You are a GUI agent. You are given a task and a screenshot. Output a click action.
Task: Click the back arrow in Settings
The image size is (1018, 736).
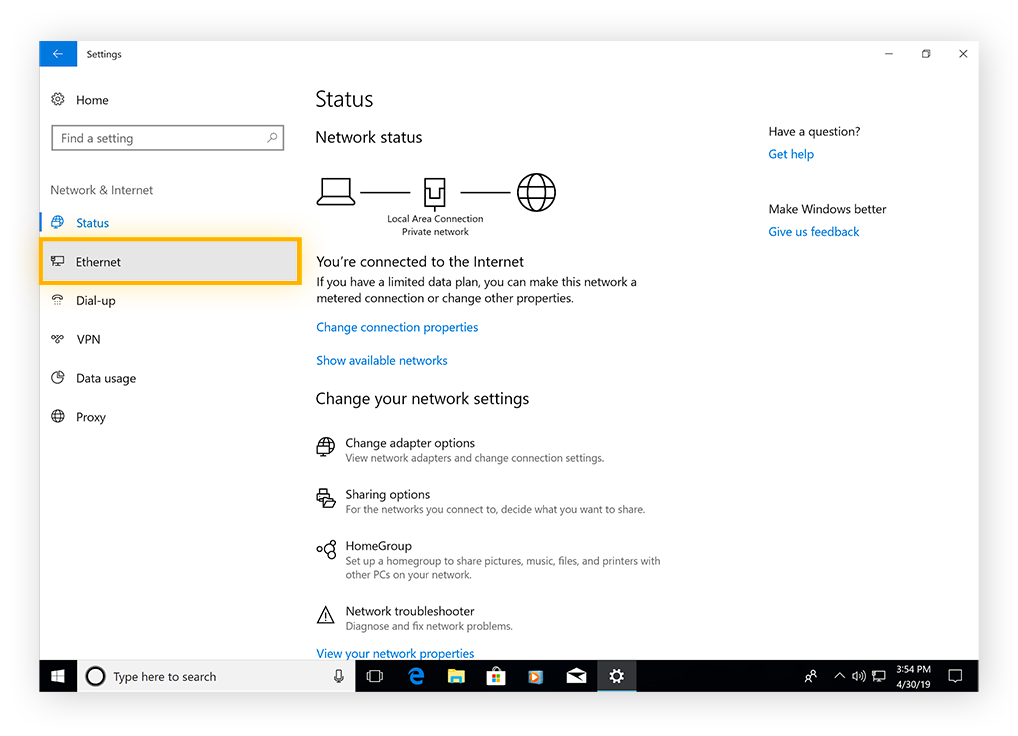coord(57,53)
